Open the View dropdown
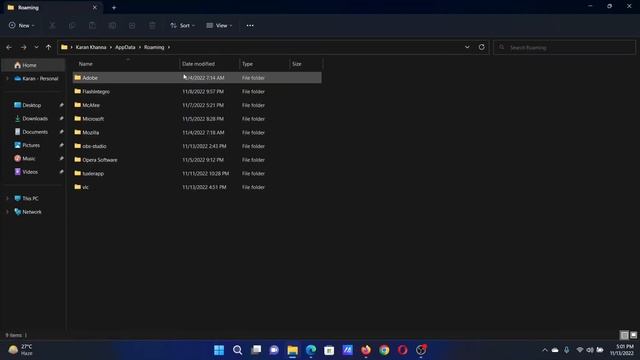The image size is (640, 360). (x=219, y=25)
